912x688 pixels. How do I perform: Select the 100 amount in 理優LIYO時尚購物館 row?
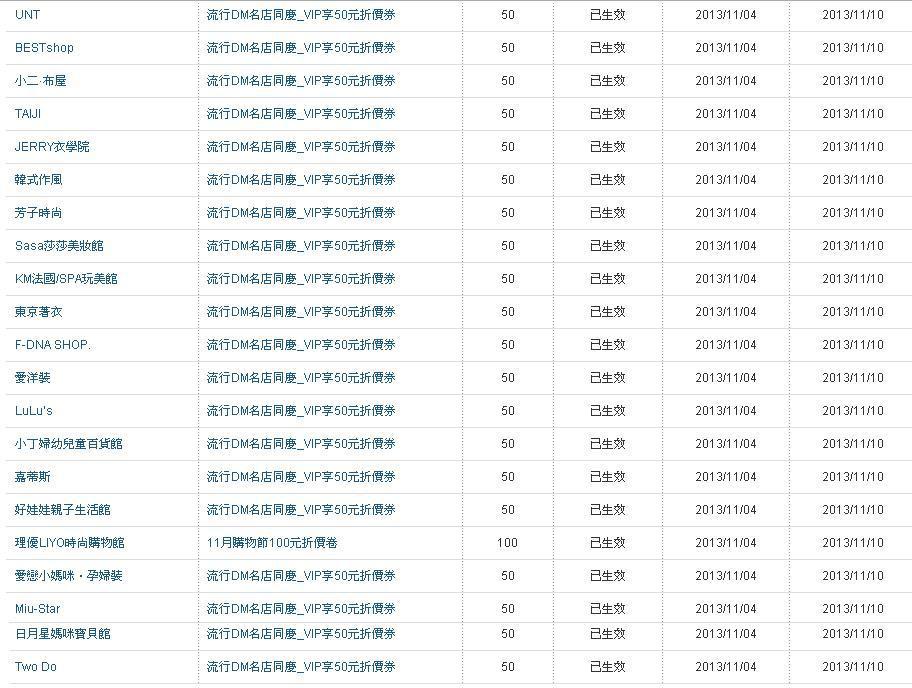tap(507, 543)
